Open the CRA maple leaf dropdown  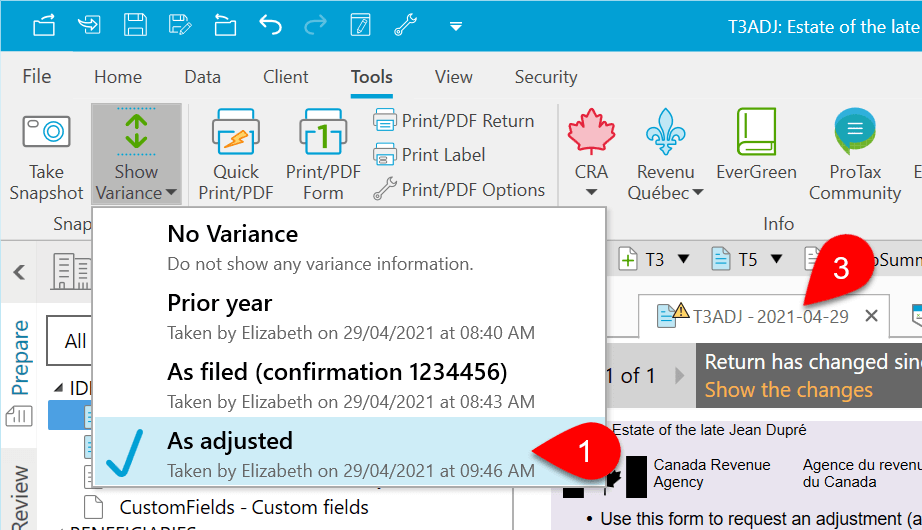click(591, 154)
